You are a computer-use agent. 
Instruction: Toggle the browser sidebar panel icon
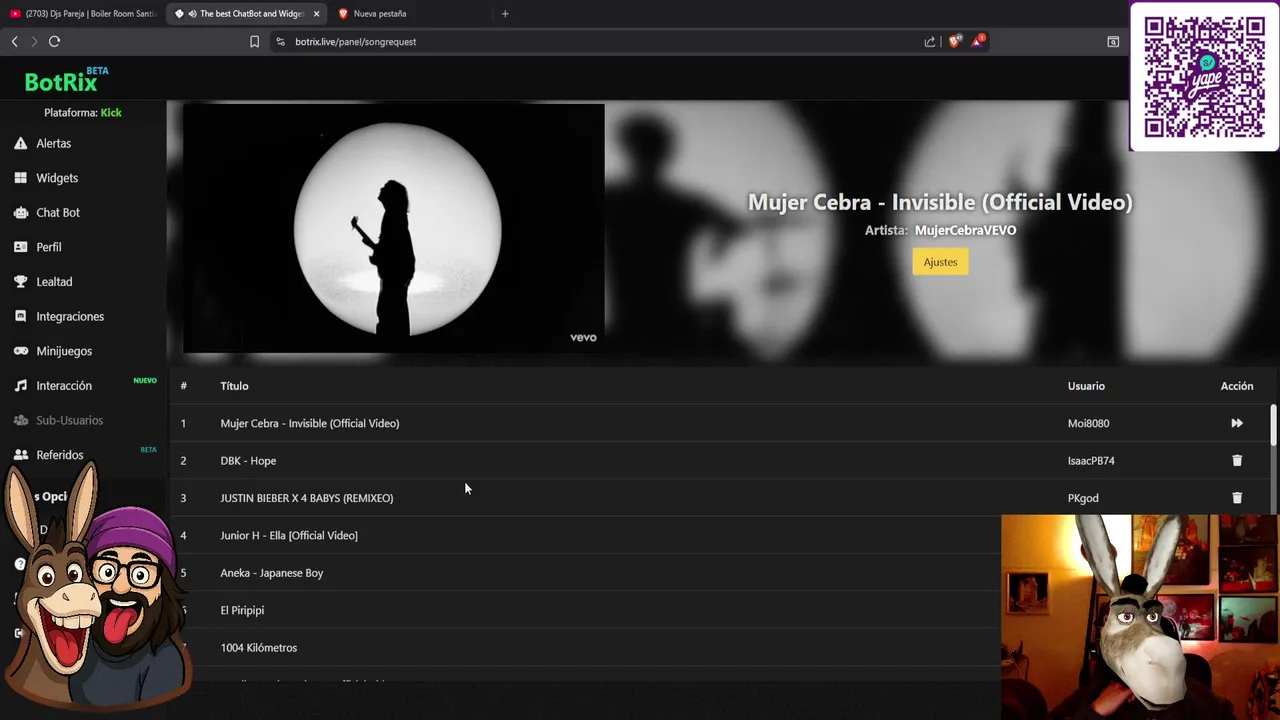coord(1113,42)
